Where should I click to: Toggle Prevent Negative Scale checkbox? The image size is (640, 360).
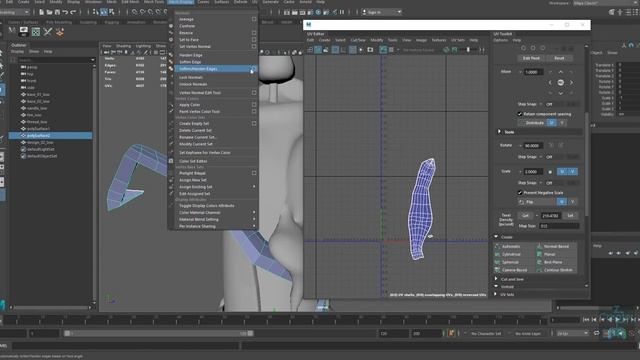coord(520,192)
